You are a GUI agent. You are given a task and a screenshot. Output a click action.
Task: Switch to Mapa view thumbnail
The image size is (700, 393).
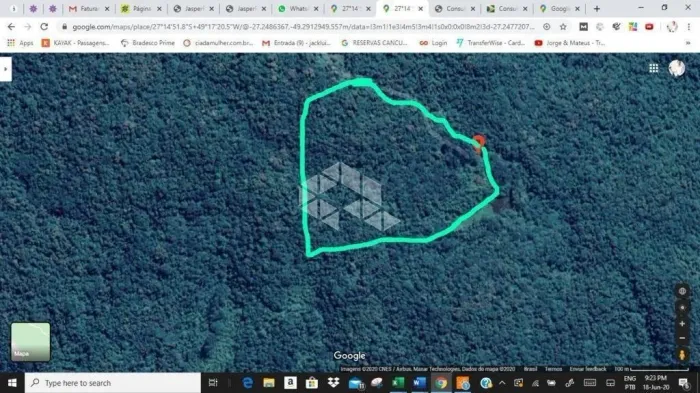point(30,342)
